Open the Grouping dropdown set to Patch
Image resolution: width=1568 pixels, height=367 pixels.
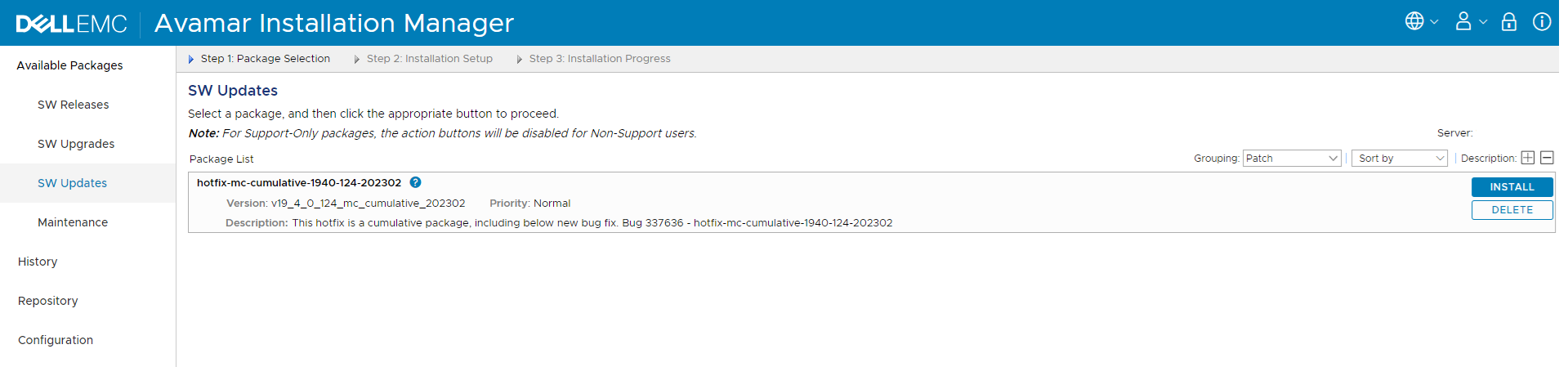click(x=1291, y=159)
